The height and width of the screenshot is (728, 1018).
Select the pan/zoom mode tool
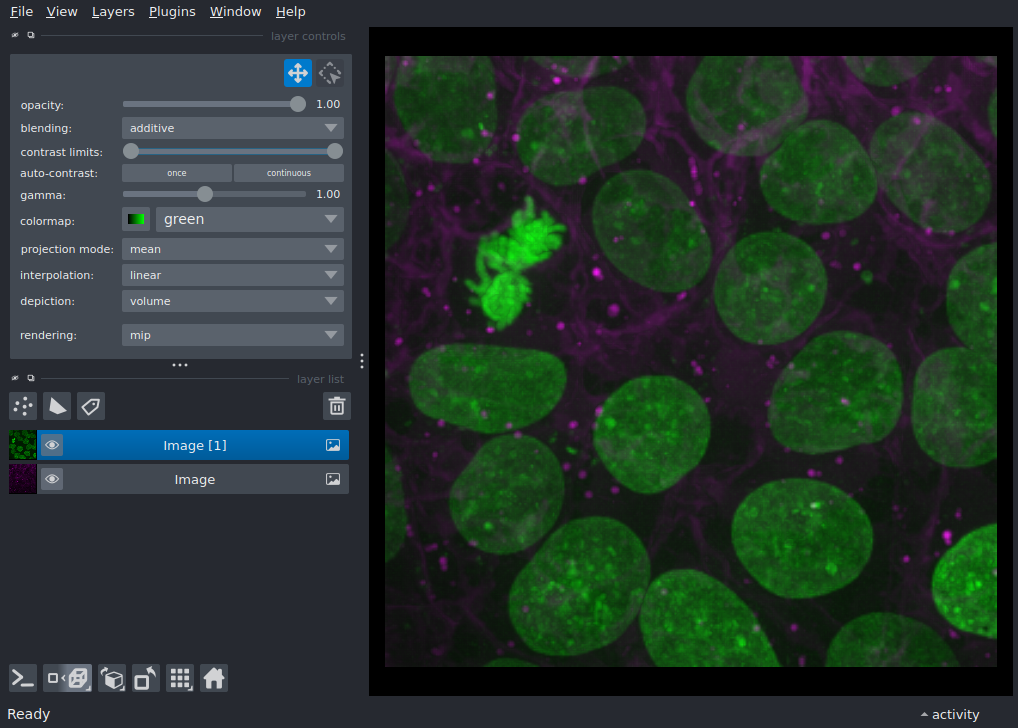coord(297,73)
